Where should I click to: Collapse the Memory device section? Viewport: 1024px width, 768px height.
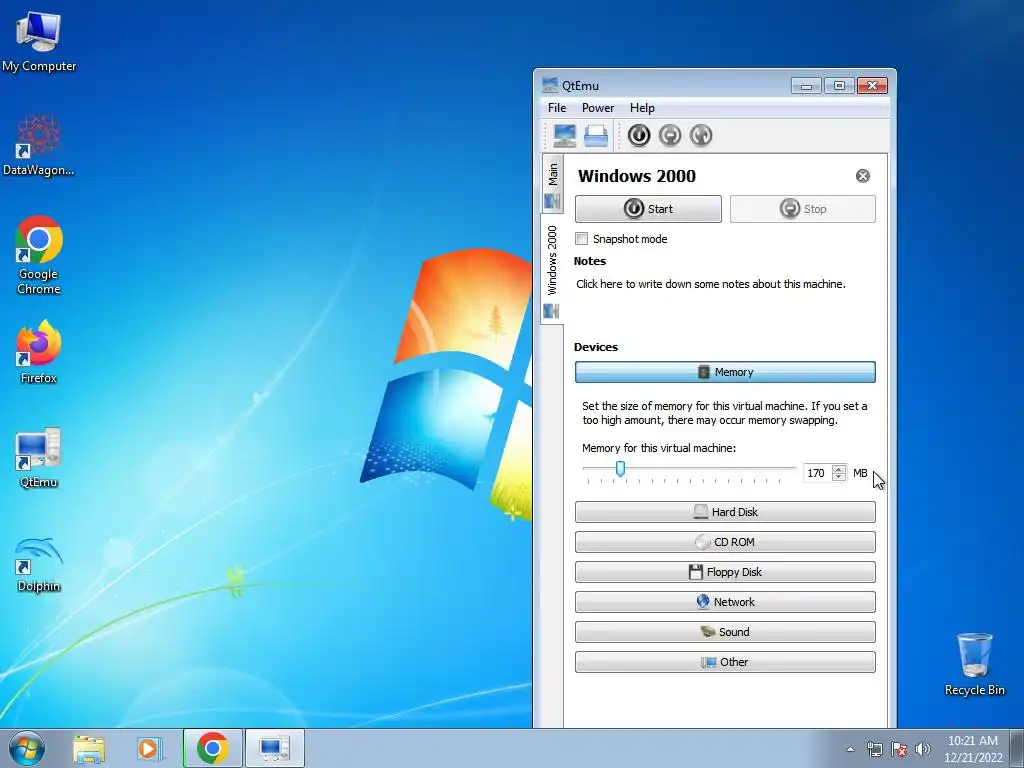[x=725, y=372]
